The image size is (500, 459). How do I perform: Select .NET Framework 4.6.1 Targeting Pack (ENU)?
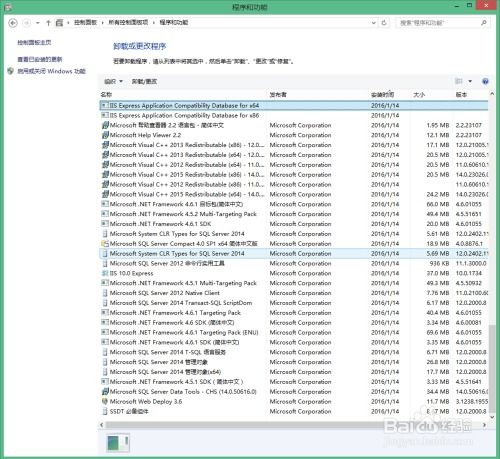click(294, 332)
